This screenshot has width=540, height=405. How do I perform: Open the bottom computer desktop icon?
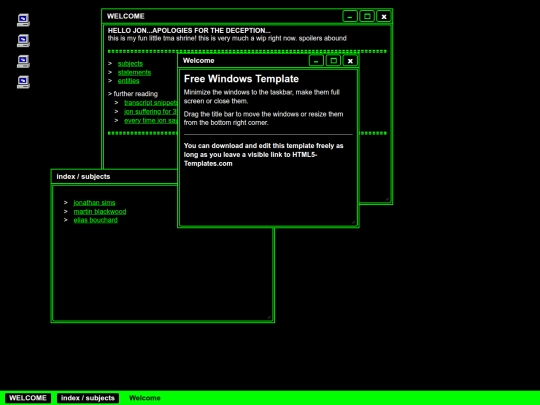[x=23, y=82]
